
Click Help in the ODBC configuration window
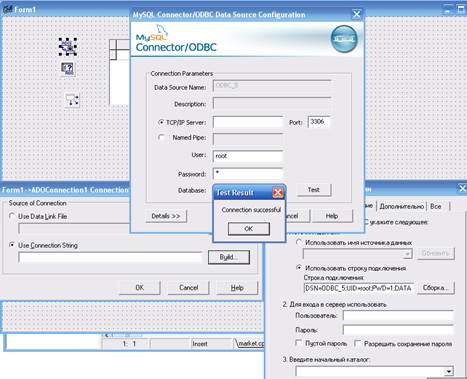coord(332,216)
